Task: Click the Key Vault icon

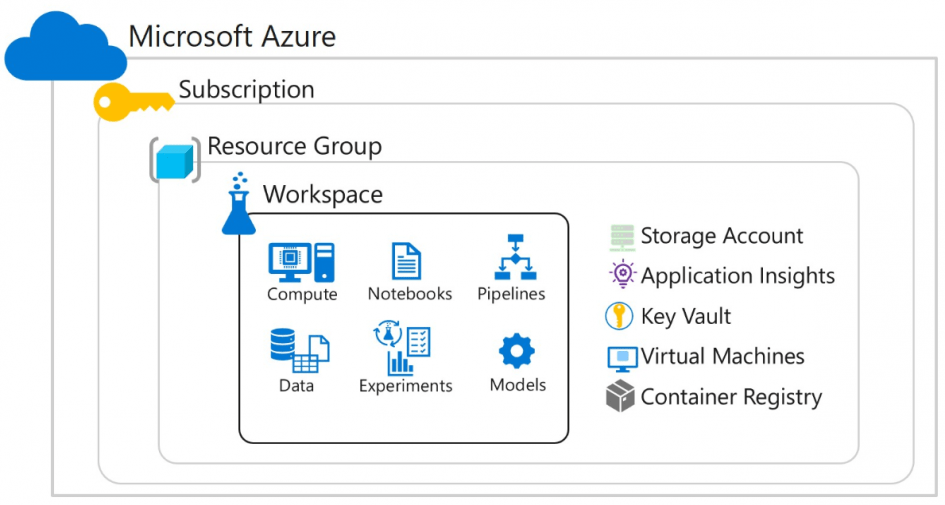Action: point(620,317)
